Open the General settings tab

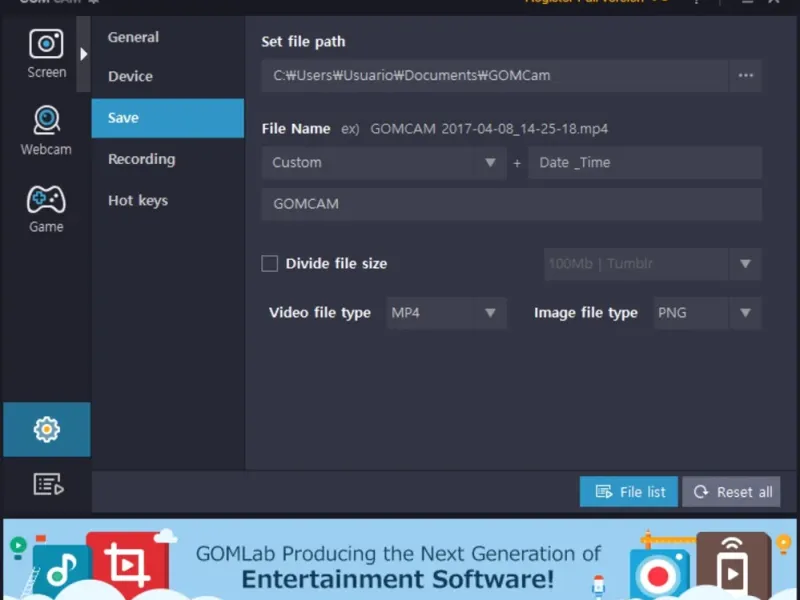pos(133,37)
